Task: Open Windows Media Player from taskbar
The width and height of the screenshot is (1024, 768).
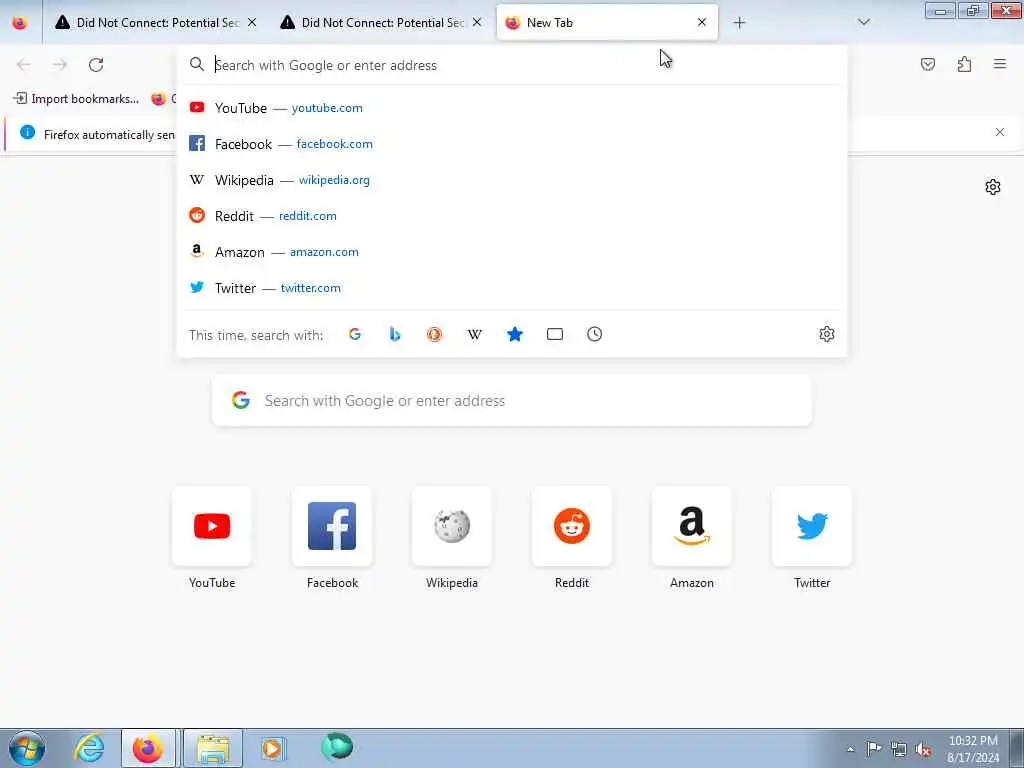Action: (x=272, y=748)
